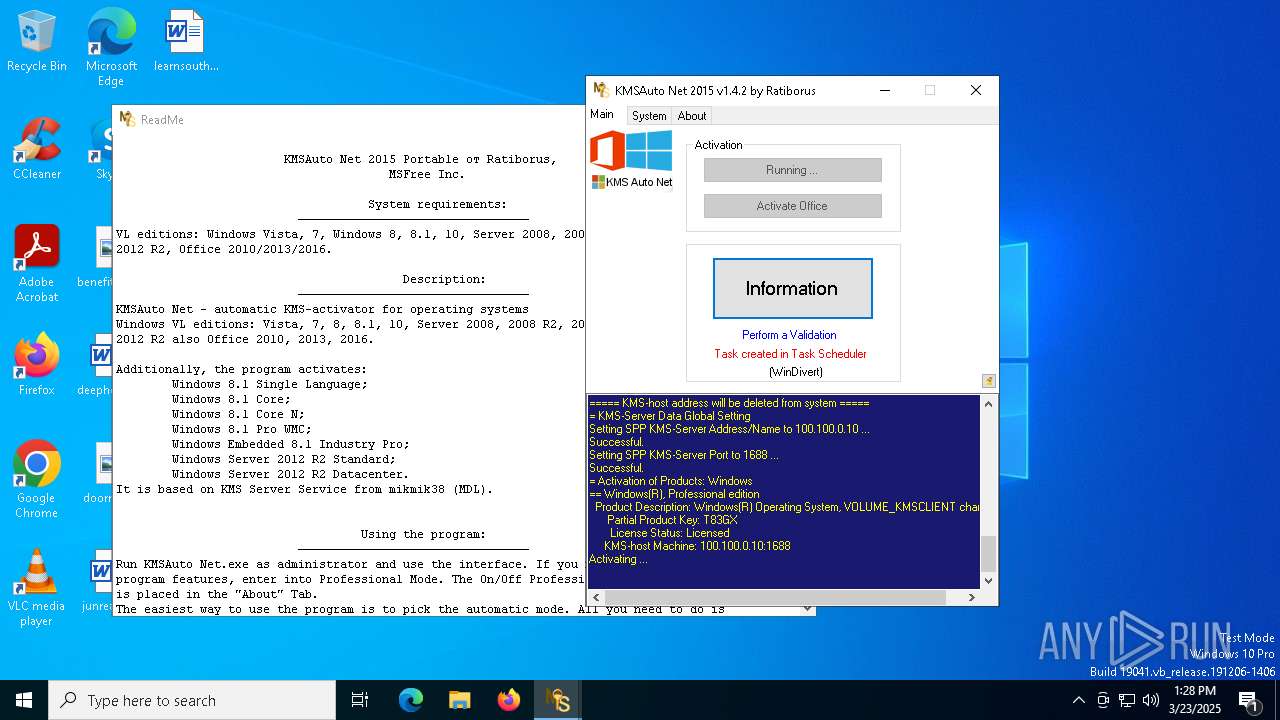This screenshot has height=720, width=1280.
Task: Click 'Setting SPP KMS-Server Port to 1688' line
Action: pos(684,455)
